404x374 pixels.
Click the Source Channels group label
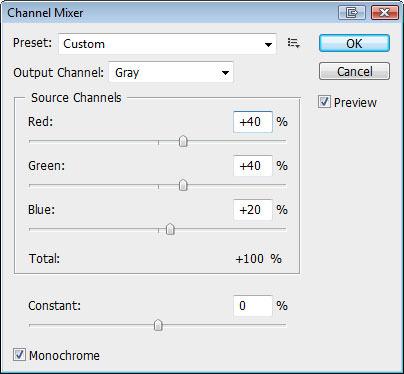76,98
